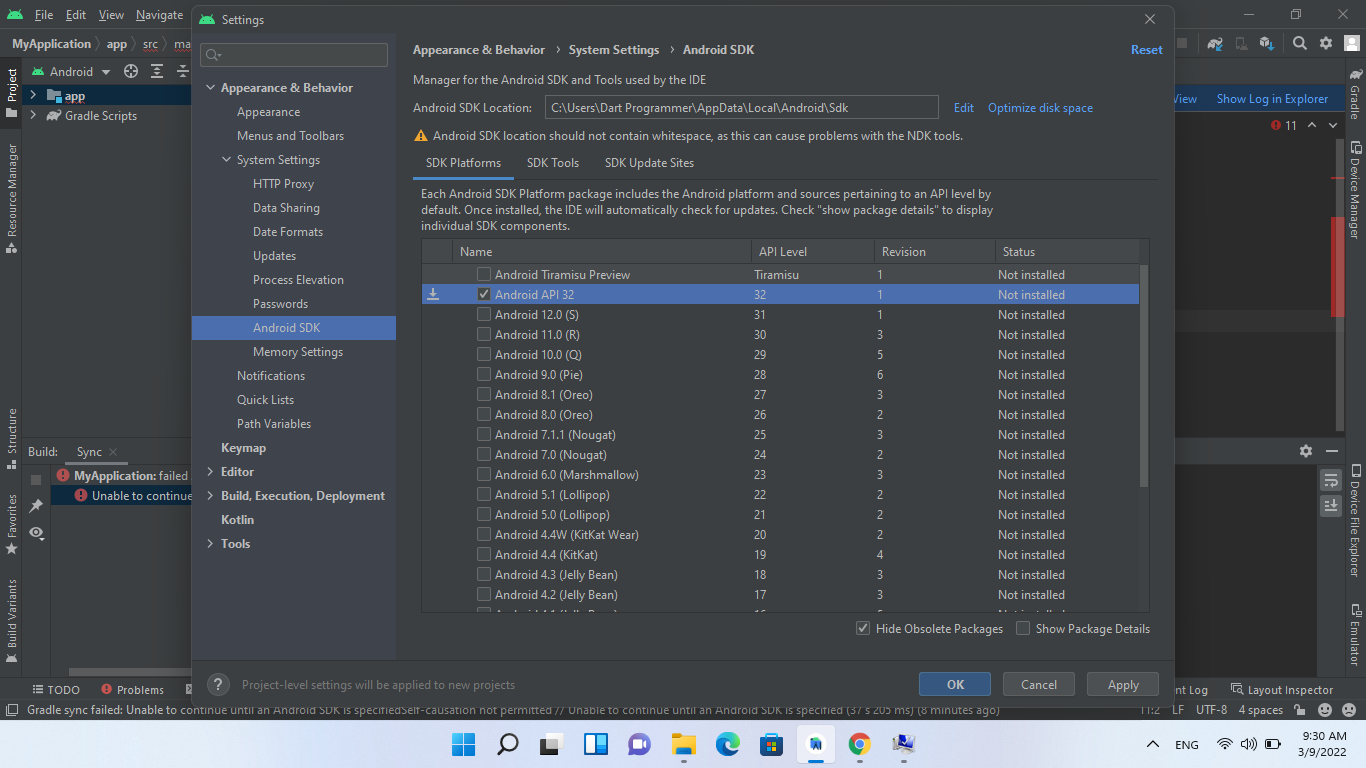This screenshot has height=768, width=1366.
Task: Expand the Editor settings group
Action: pyautogui.click(x=211, y=472)
